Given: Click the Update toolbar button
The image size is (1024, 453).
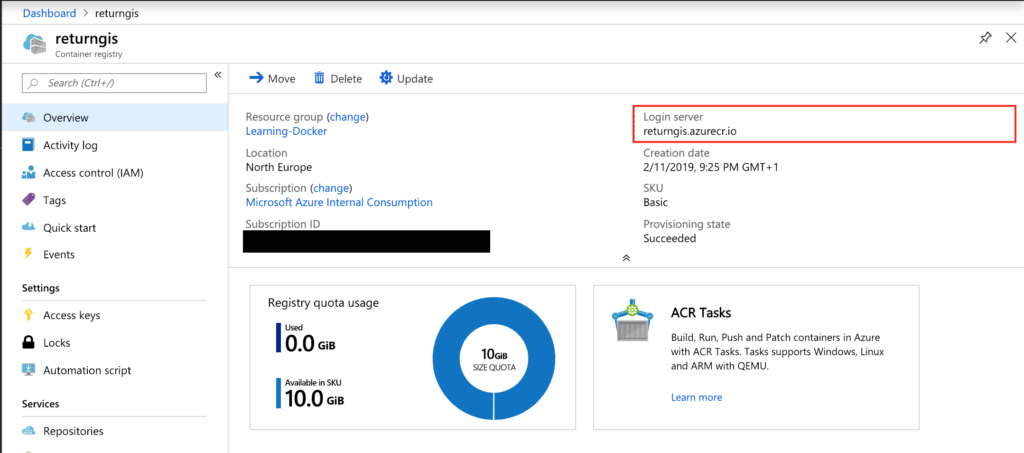Looking at the screenshot, I should coord(406,78).
